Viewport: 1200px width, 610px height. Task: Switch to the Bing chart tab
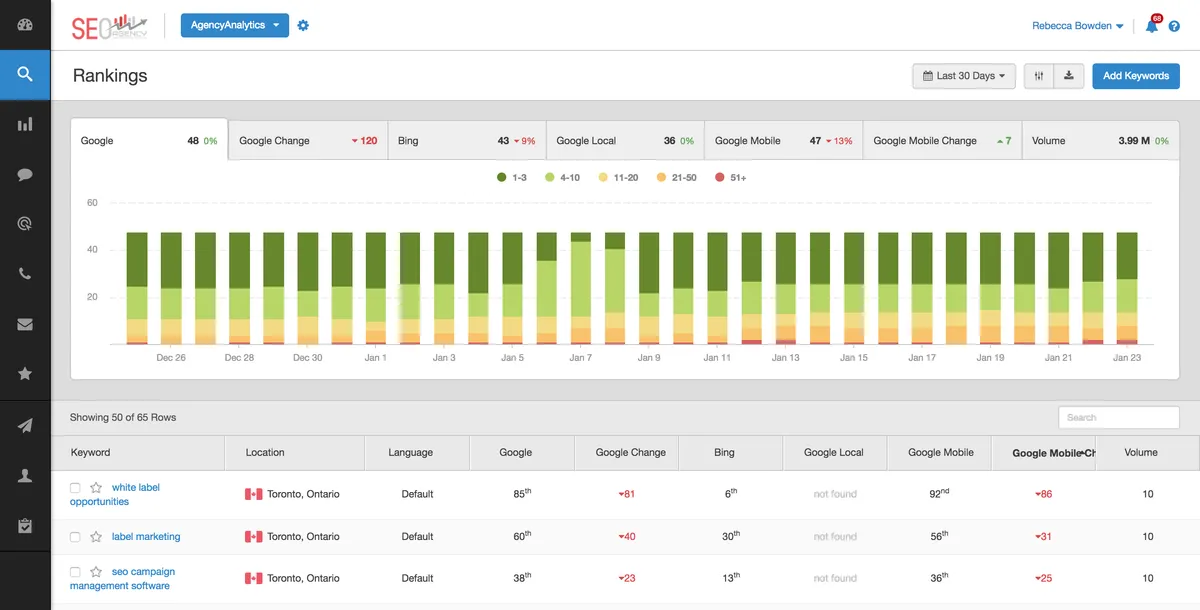point(465,141)
